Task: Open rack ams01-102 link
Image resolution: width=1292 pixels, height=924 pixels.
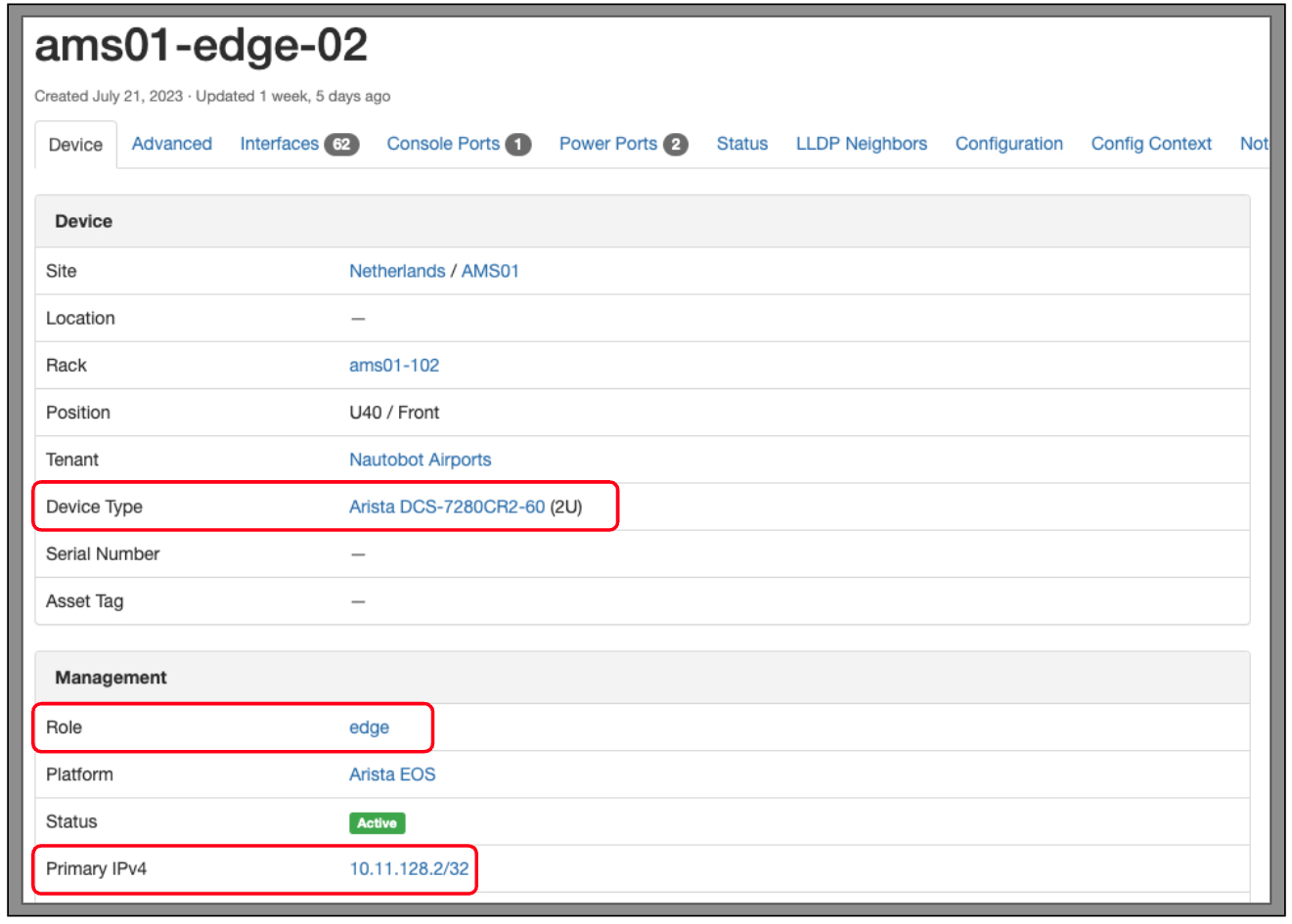Action: pos(394,365)
